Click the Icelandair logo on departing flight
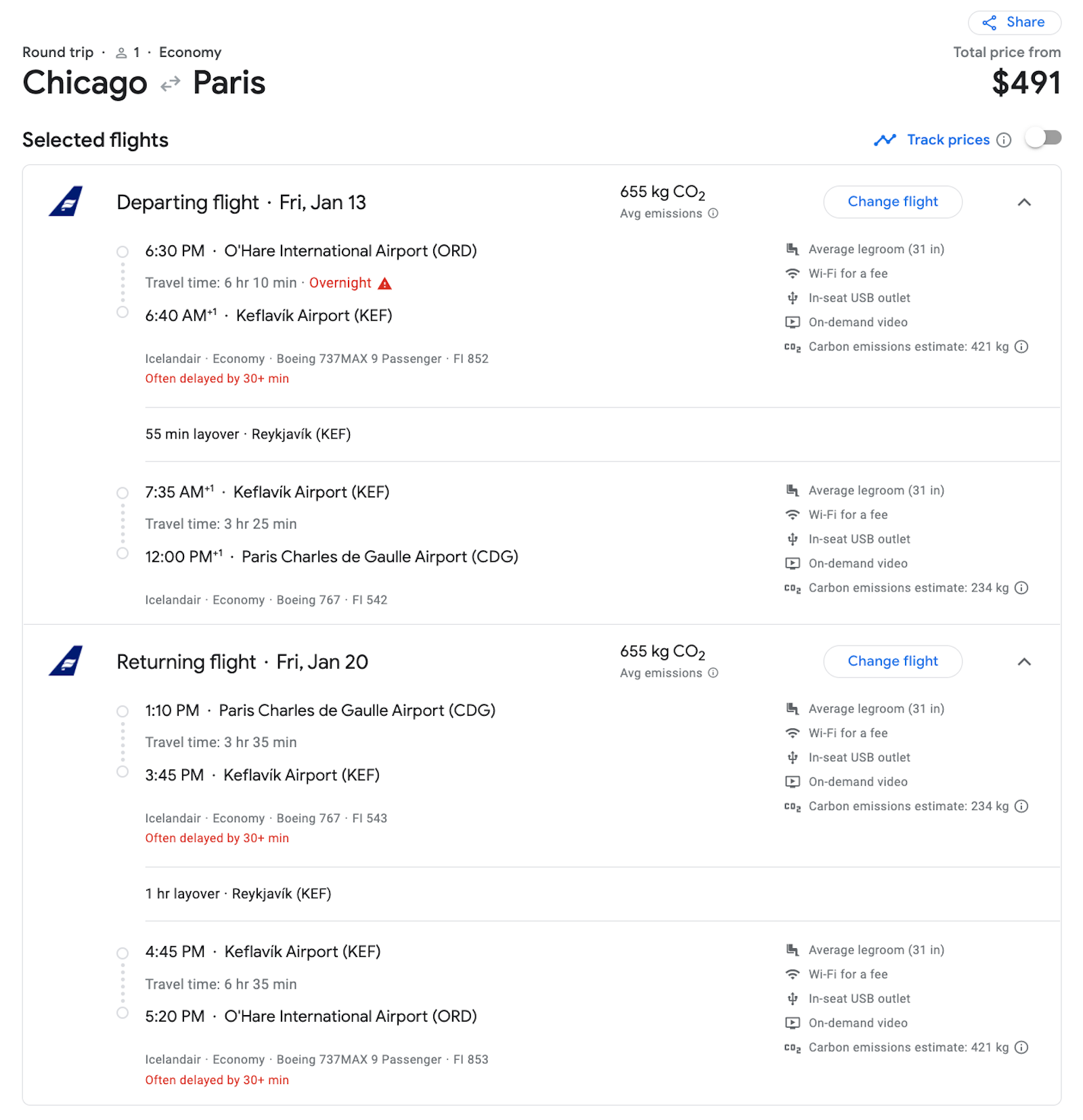This screenshot has width=1083, height=1120. 66,202
